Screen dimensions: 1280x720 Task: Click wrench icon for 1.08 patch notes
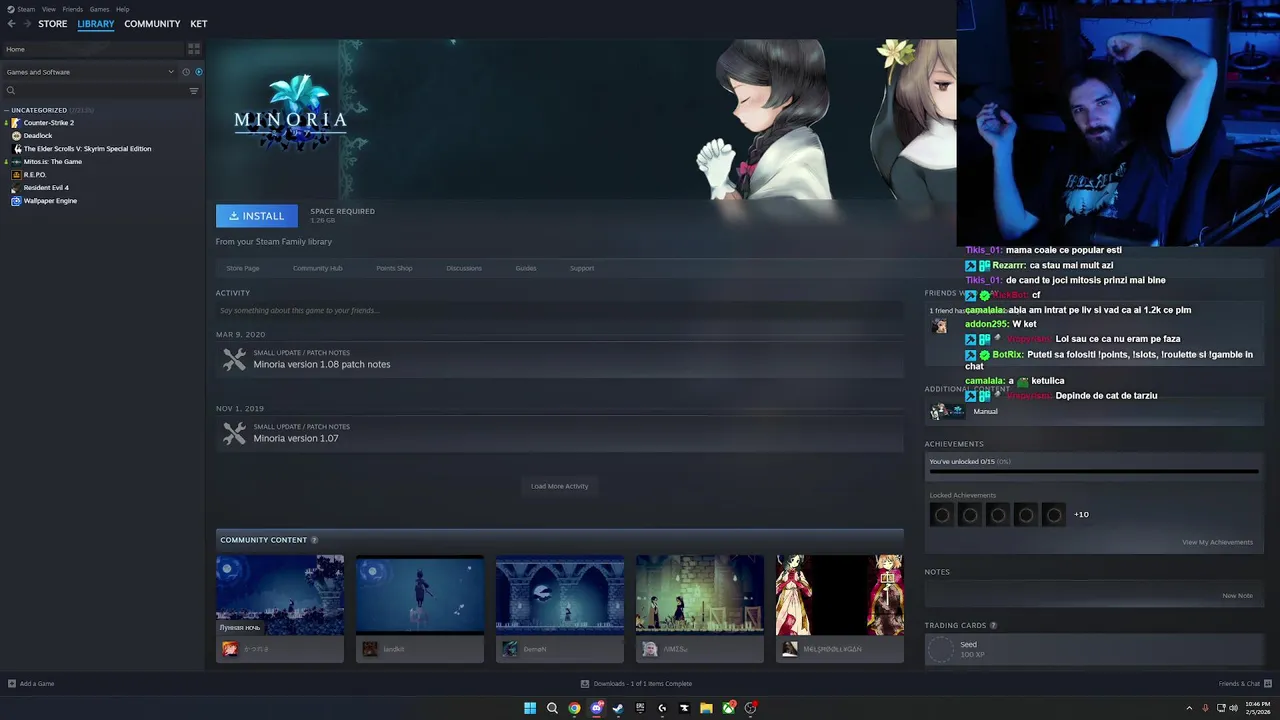pos(234,360)
